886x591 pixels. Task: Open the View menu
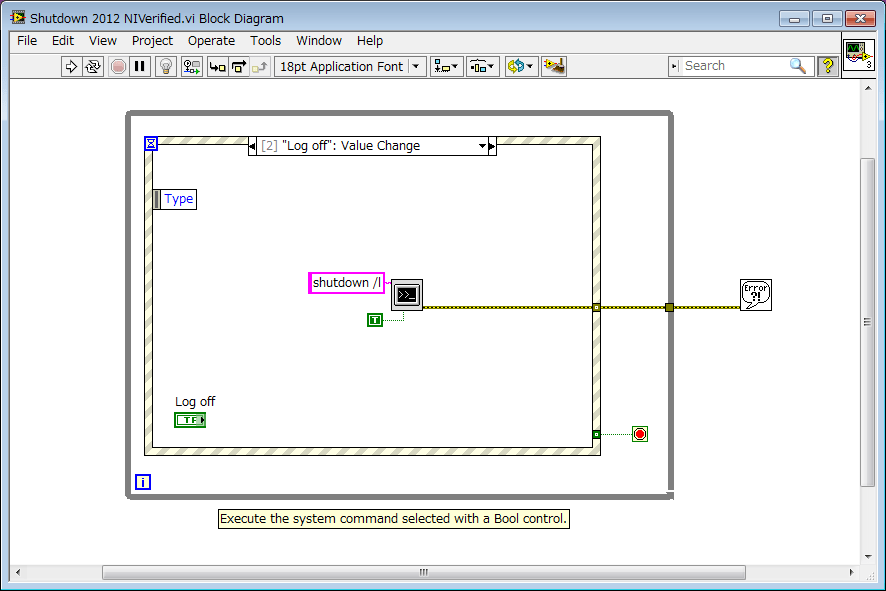(x=102, y=41)
